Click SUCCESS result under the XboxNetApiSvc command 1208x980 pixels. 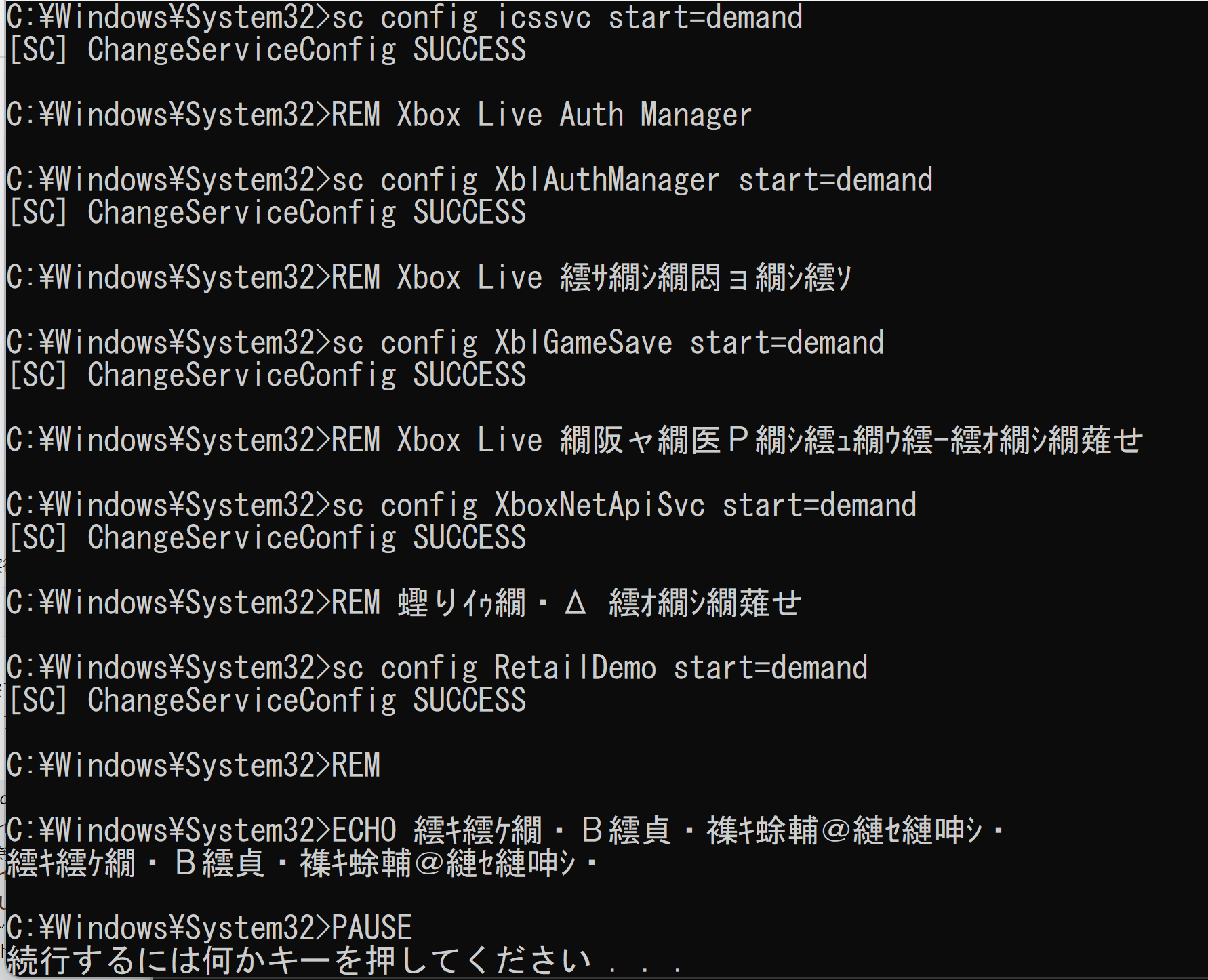pos(470,537)
